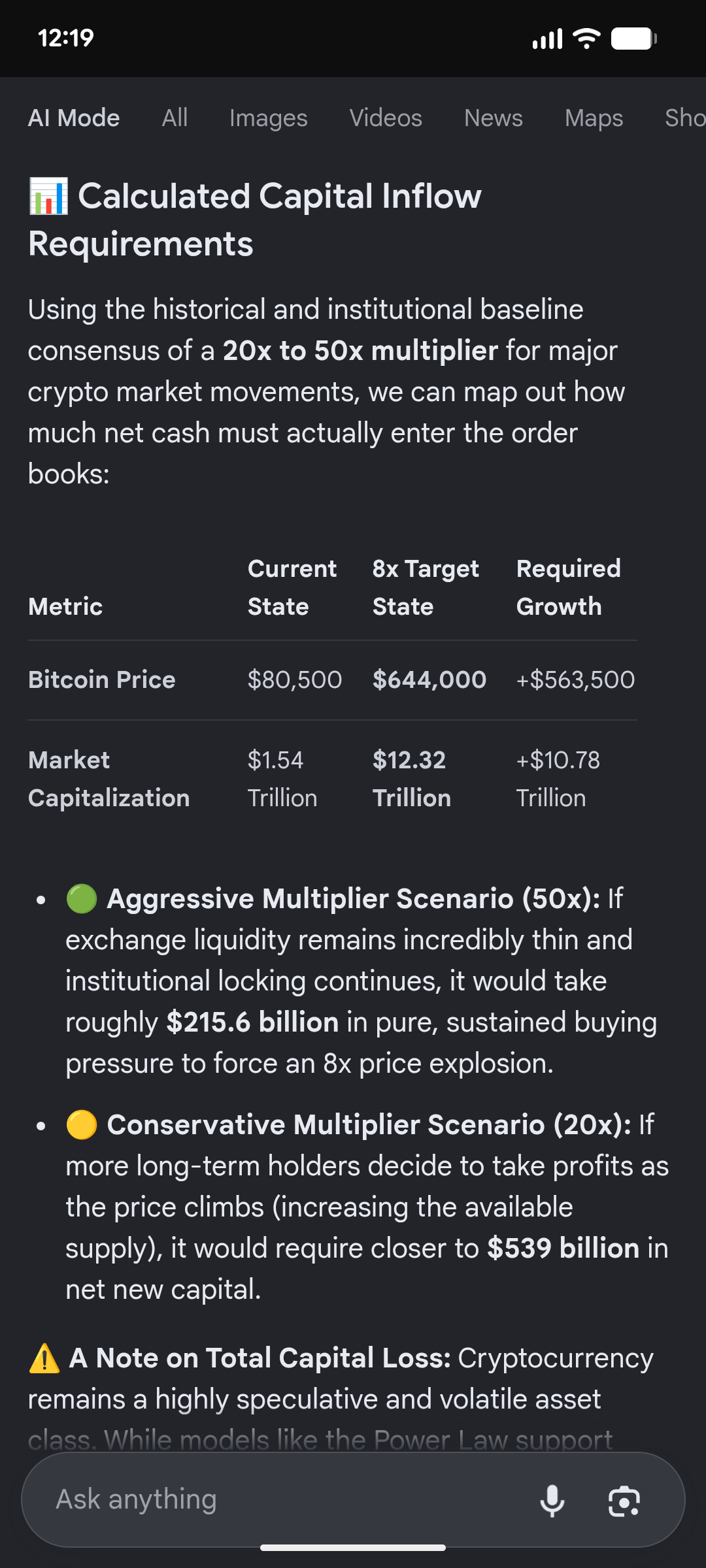Tap the green circle Aggressive scenario marker
706x1568 pixels.
[x=82, y=899]
